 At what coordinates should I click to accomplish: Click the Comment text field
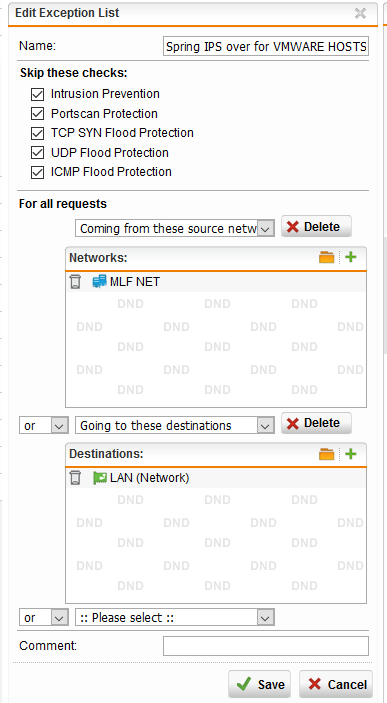pos(266,646)
